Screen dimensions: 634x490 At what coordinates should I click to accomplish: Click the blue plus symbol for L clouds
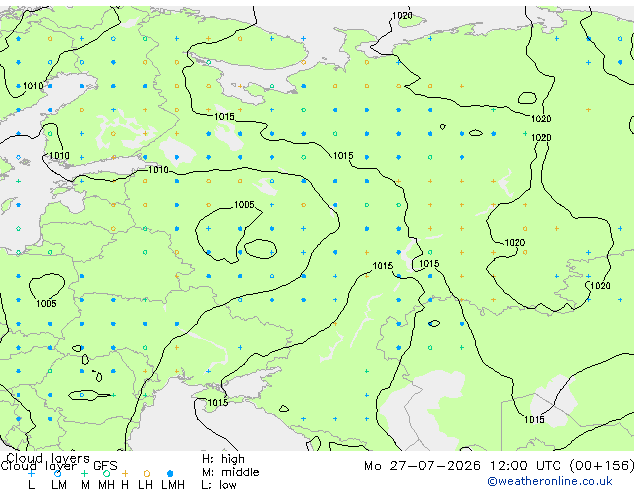coord(31,473)
